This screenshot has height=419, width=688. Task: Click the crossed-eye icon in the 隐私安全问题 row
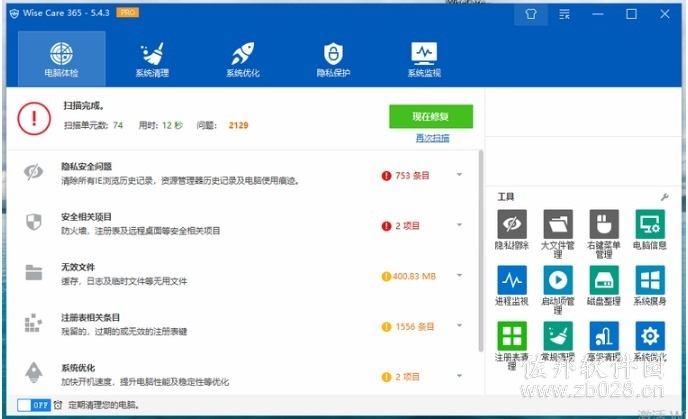tap(33, 172)
